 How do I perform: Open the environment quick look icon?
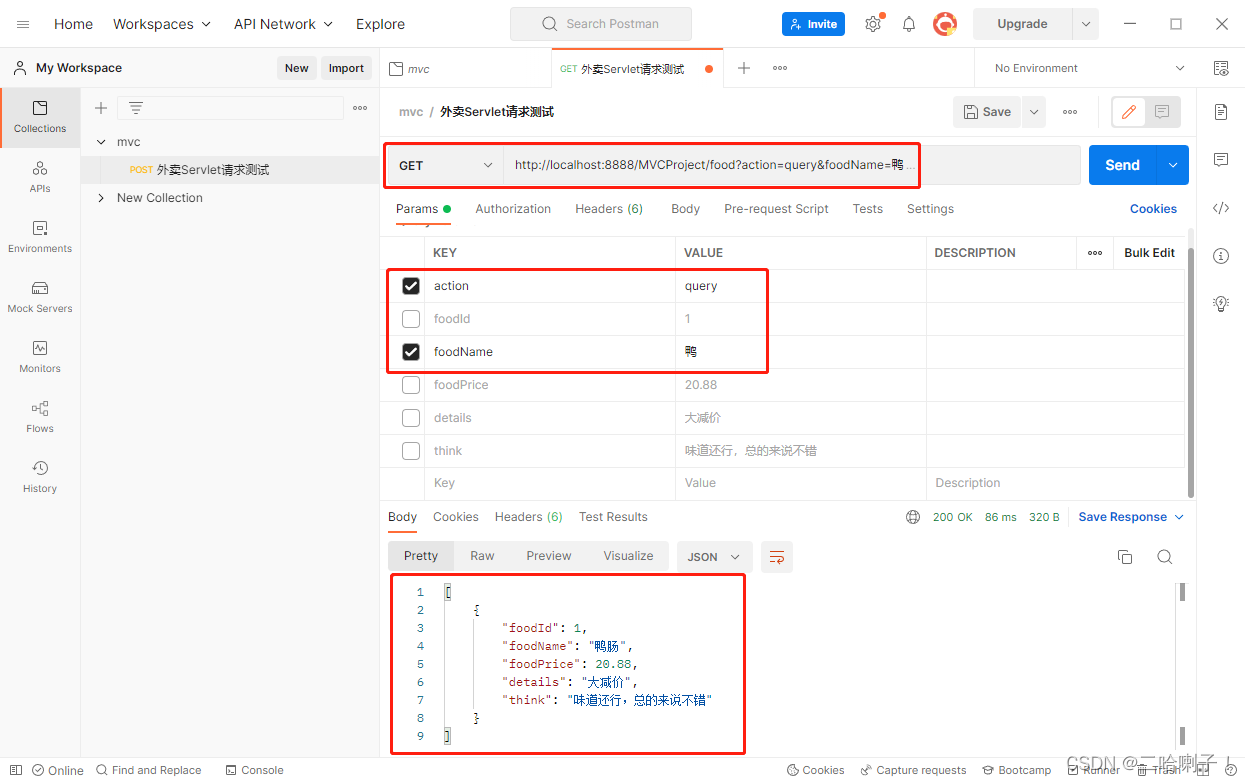[1221, 68]
